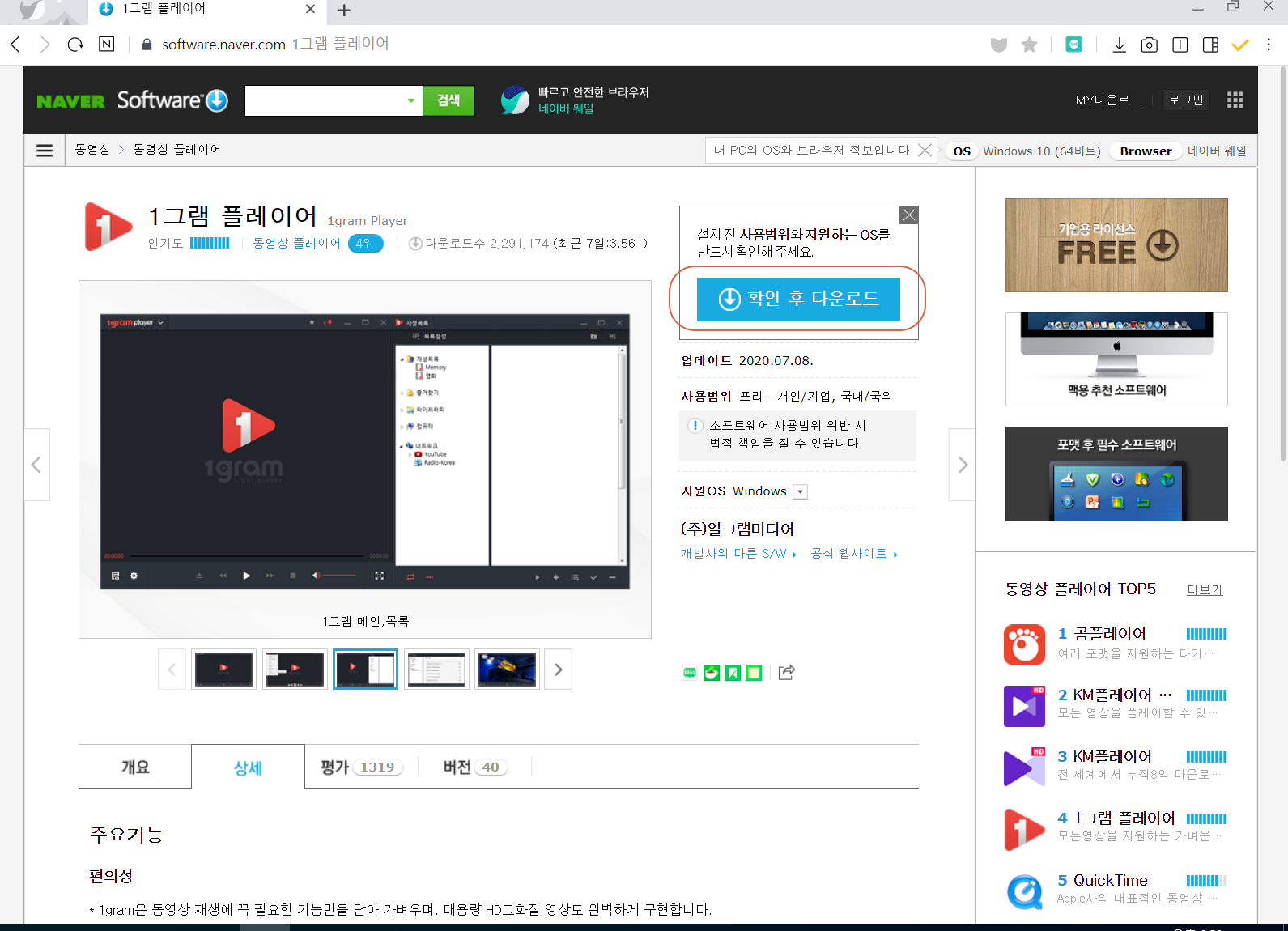1288x931 pixels.
Task: Click the single-bar panel icon in toolbar
Action: pos(1180,45)
